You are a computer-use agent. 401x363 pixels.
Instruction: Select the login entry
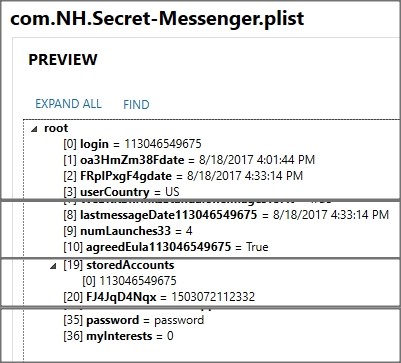132,144
